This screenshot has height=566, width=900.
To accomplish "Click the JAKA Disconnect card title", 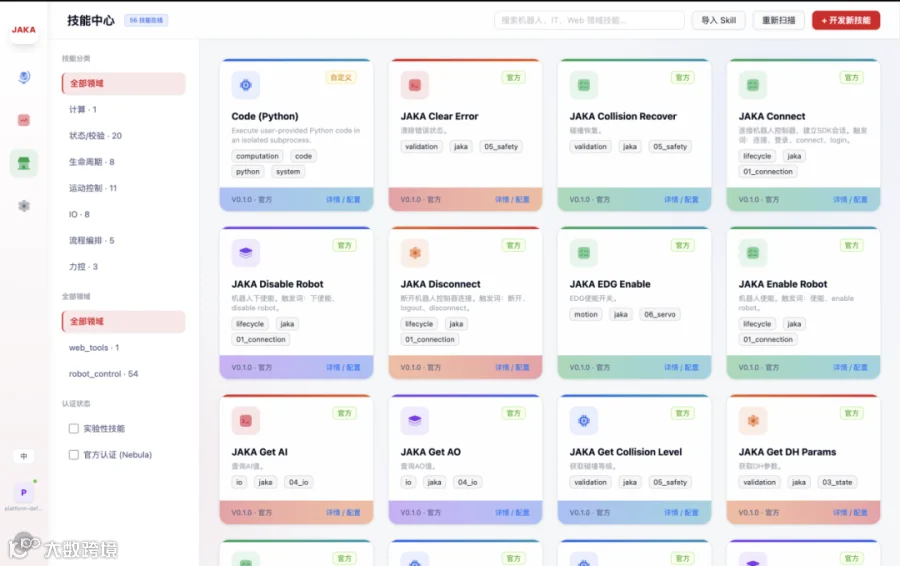I will click(440, 284).
